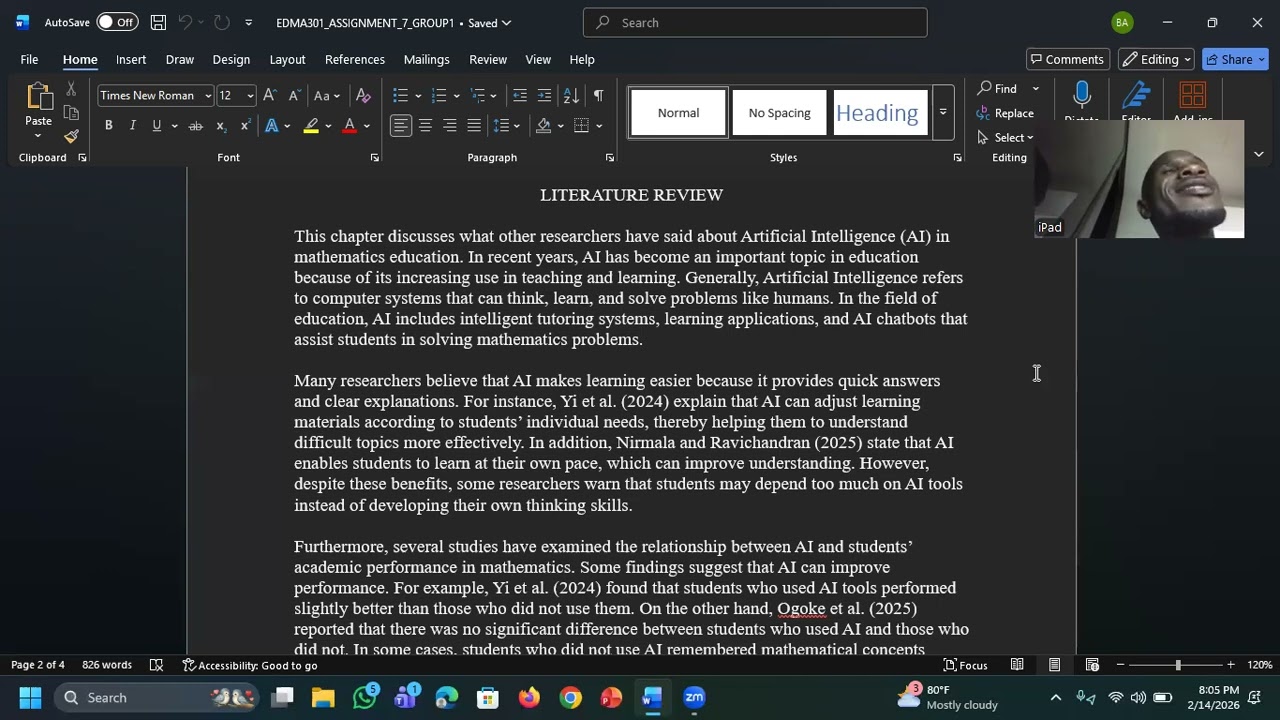The image size is (1280, 720).
Task: Toggle AutoSave switch off/on
Action: (117, 22)
